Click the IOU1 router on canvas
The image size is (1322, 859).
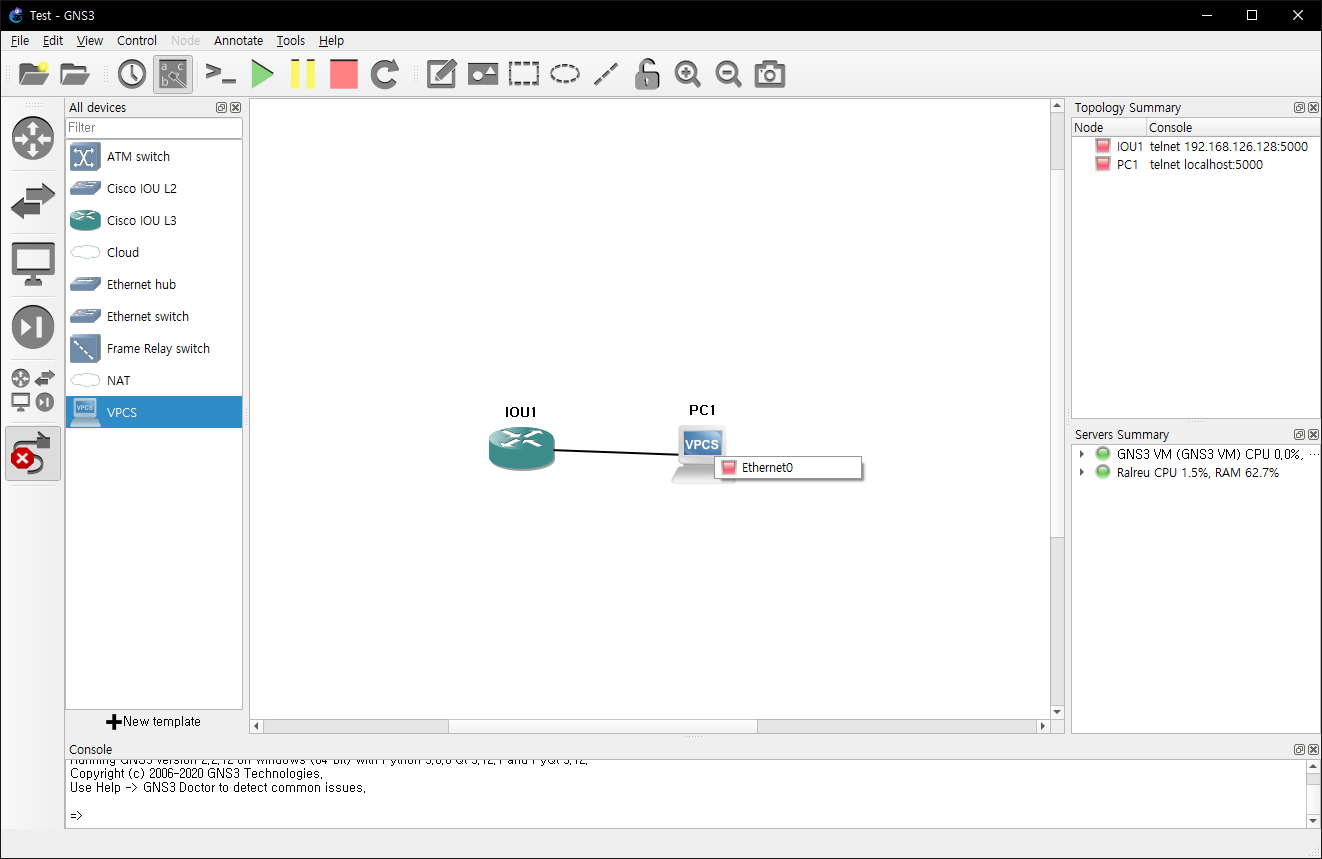coord(521,448)
